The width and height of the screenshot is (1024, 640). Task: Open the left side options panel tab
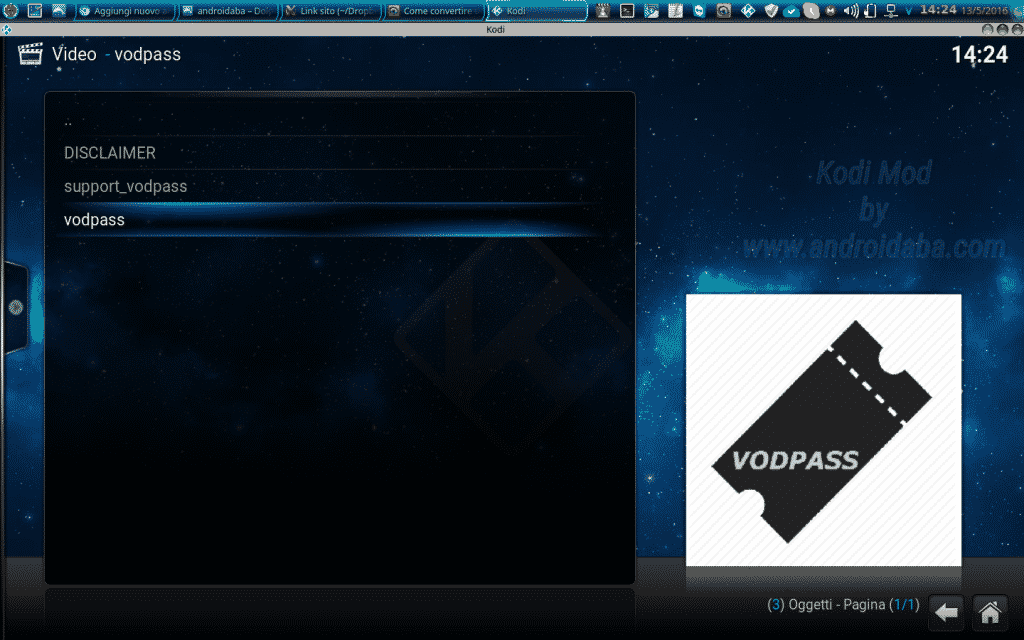pyautogui.click(x=15, y=307)
